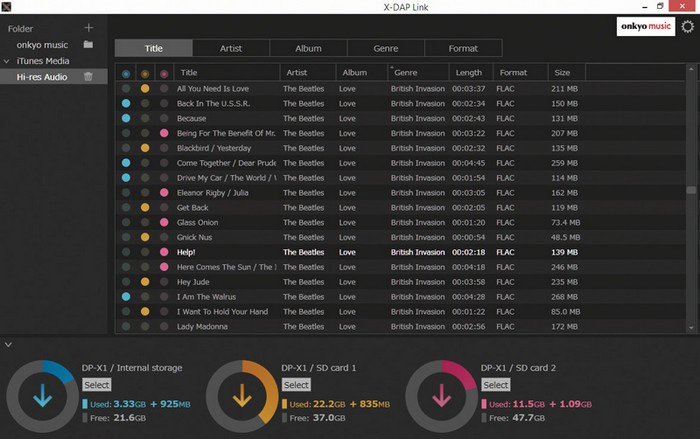This screenshot has height=439, width=700.
Task: Click pink header dot for SD card 2 column
Action: click(164, 74)
